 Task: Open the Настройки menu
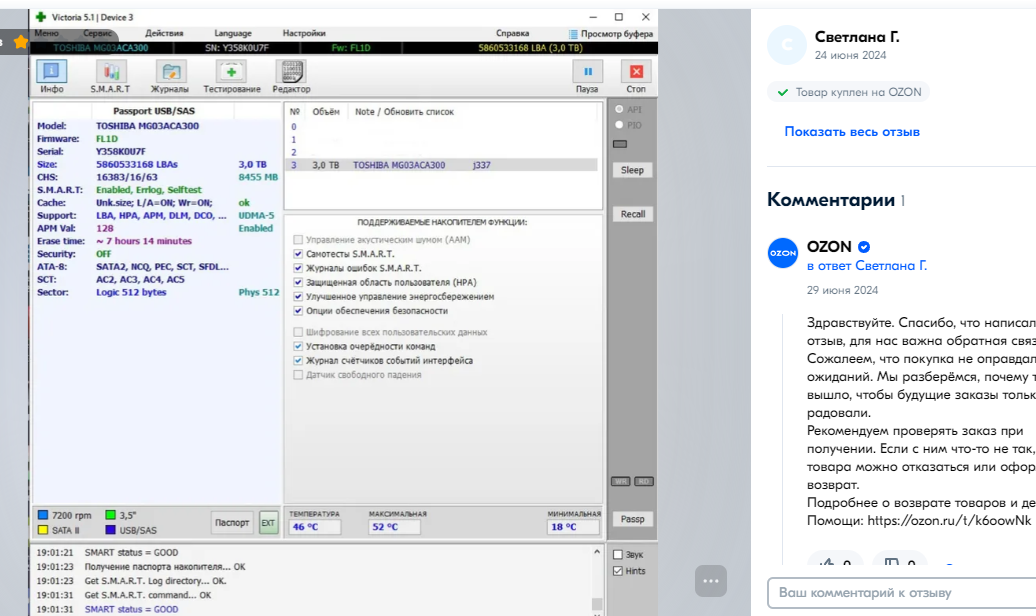pyautogui.click(x=304, y=33)
